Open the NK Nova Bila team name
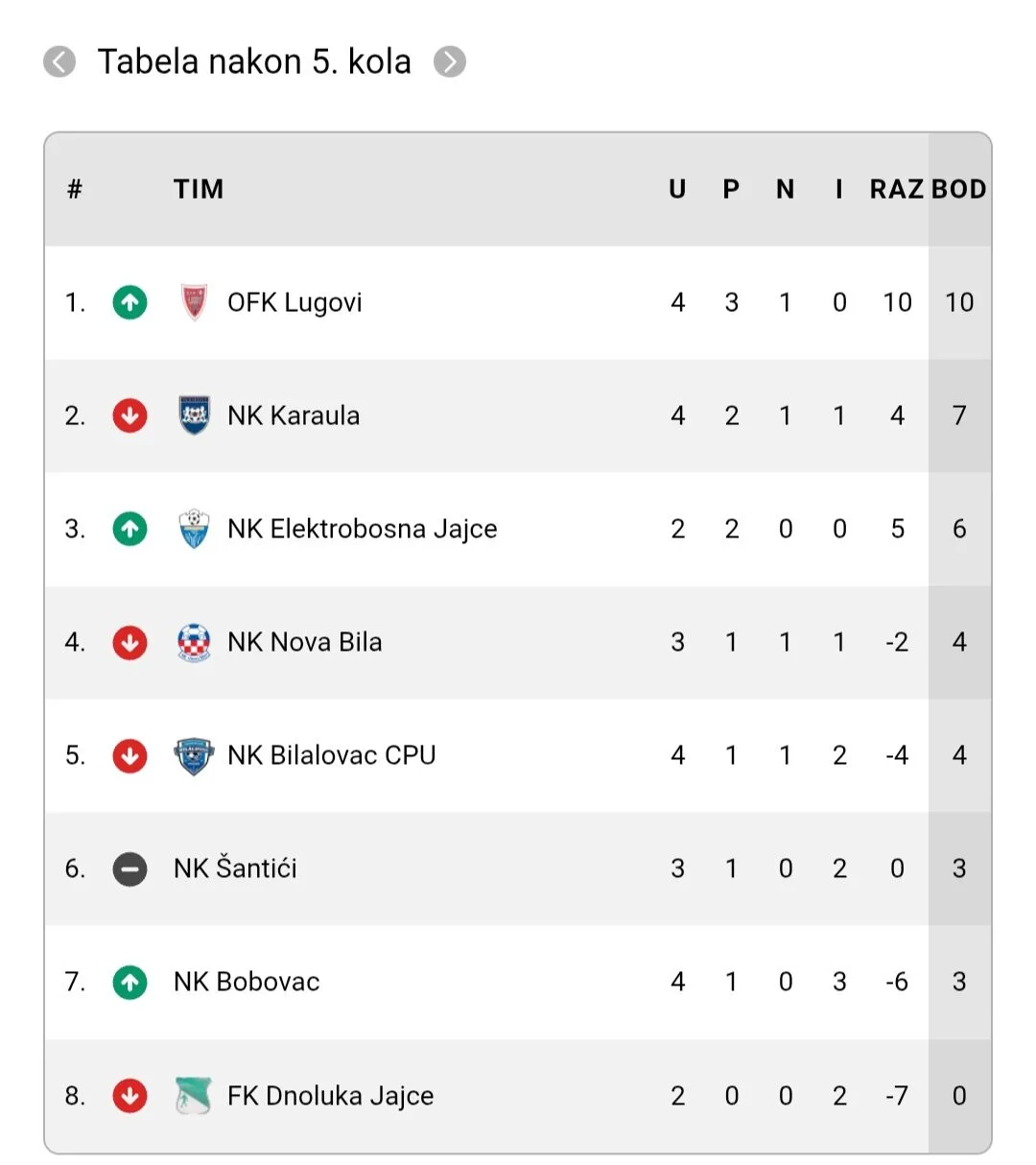1036x1165 pixels. 304,642
